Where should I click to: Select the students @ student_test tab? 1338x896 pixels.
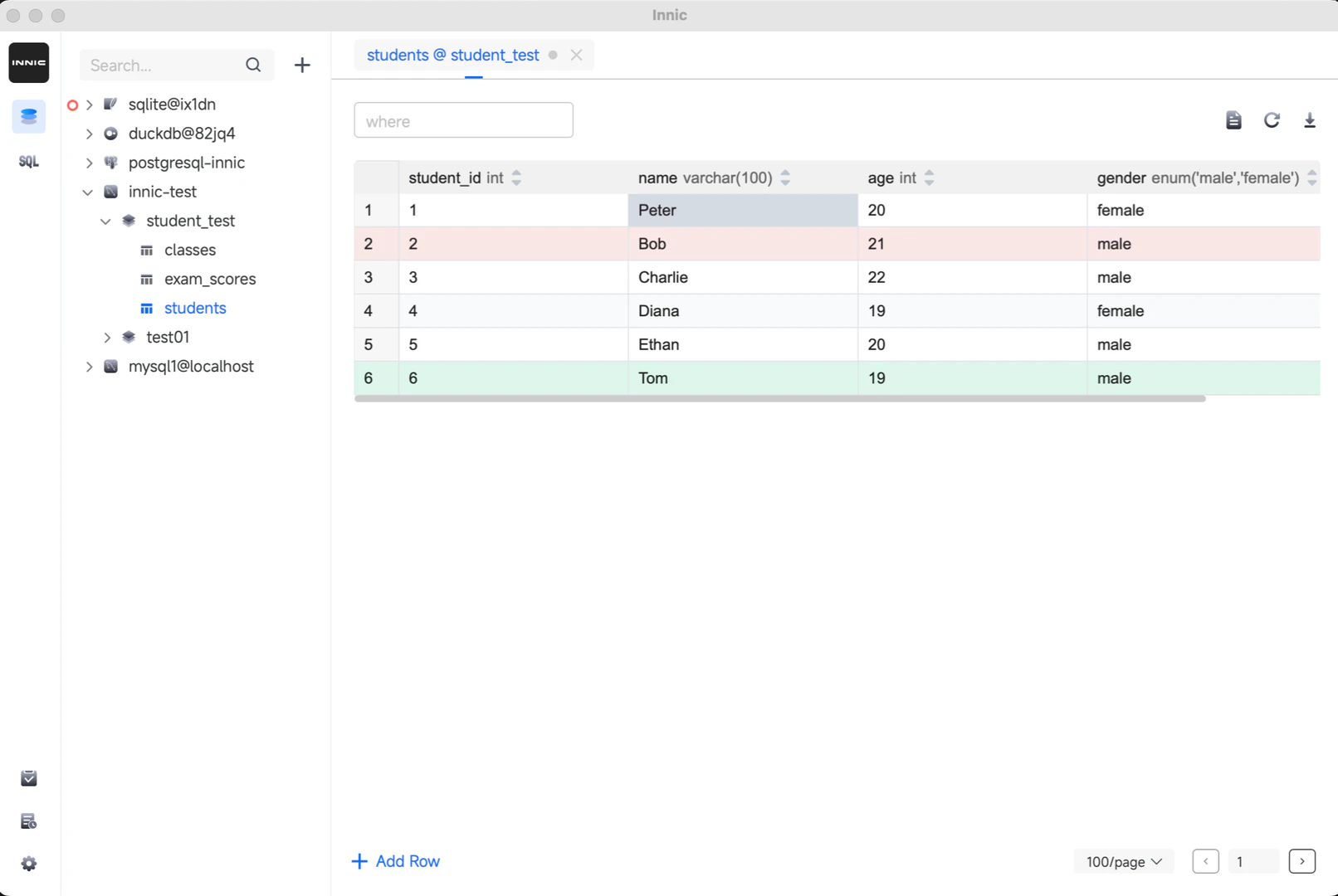(x=452, y=55)
